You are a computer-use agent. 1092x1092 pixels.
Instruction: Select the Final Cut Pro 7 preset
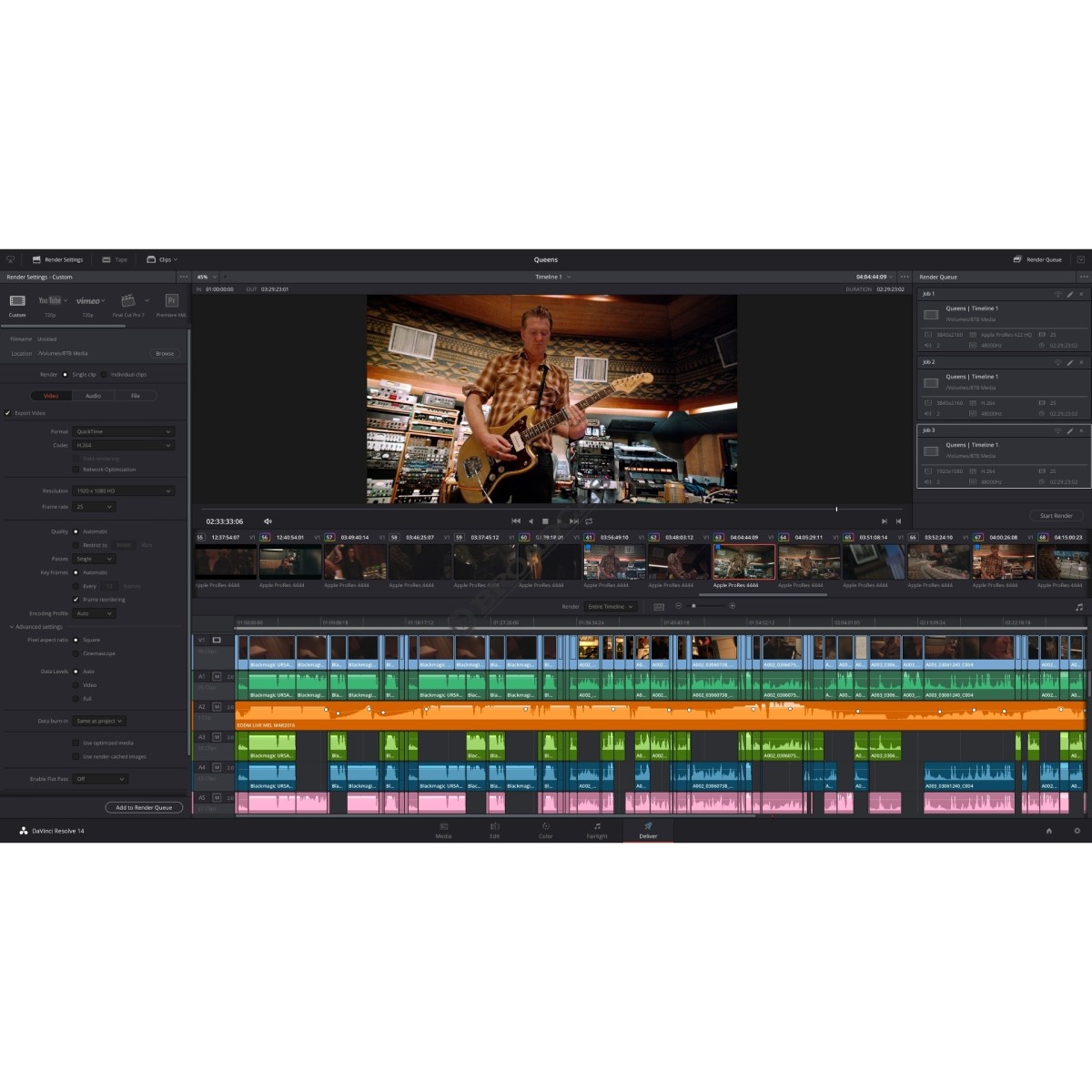(128, 302)
